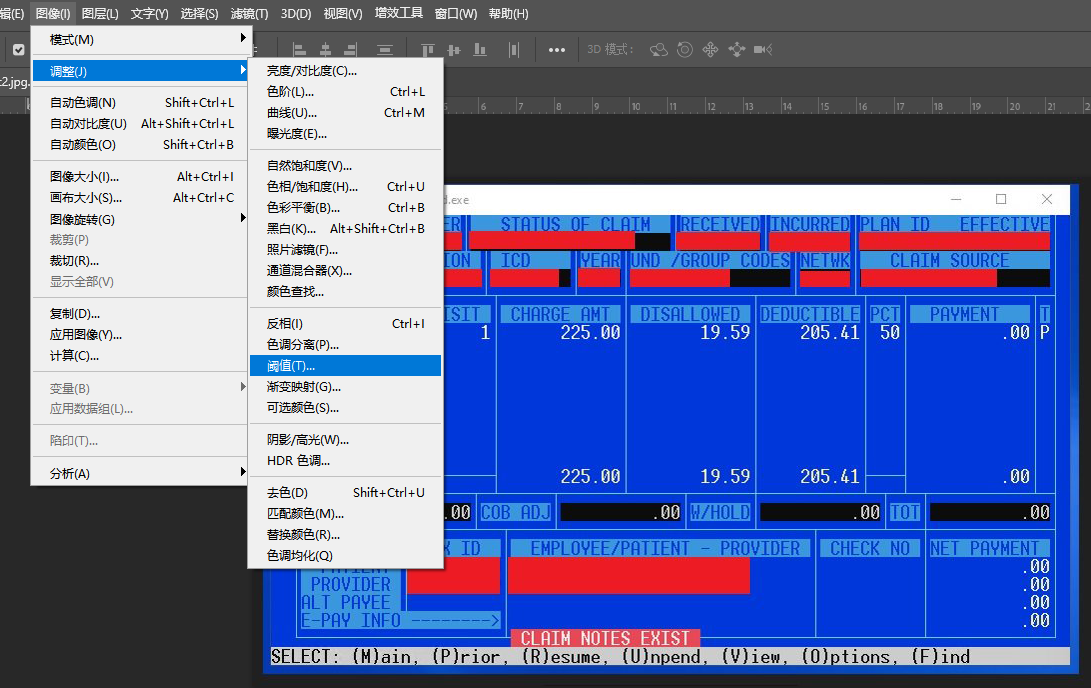Viewport: 1091px width, 688px height.
Task: Choose 替换颜色(R)... adjustment
Action: tap(345, 534)
